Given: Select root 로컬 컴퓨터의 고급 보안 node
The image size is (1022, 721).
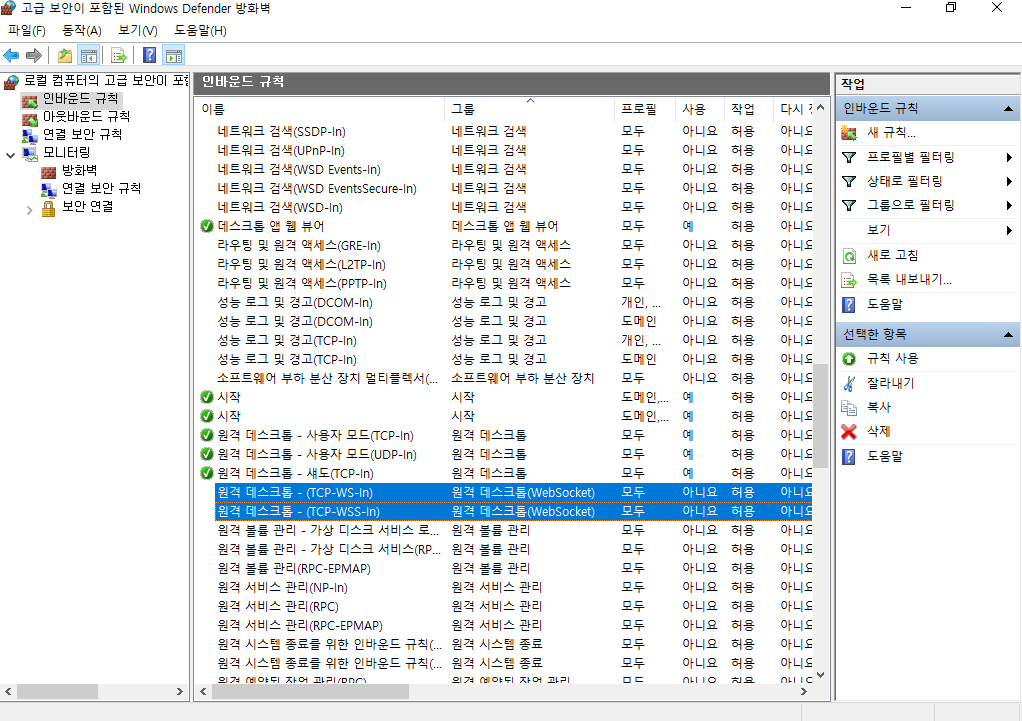Looking at the screenshot, I should (x=106, y=81).
